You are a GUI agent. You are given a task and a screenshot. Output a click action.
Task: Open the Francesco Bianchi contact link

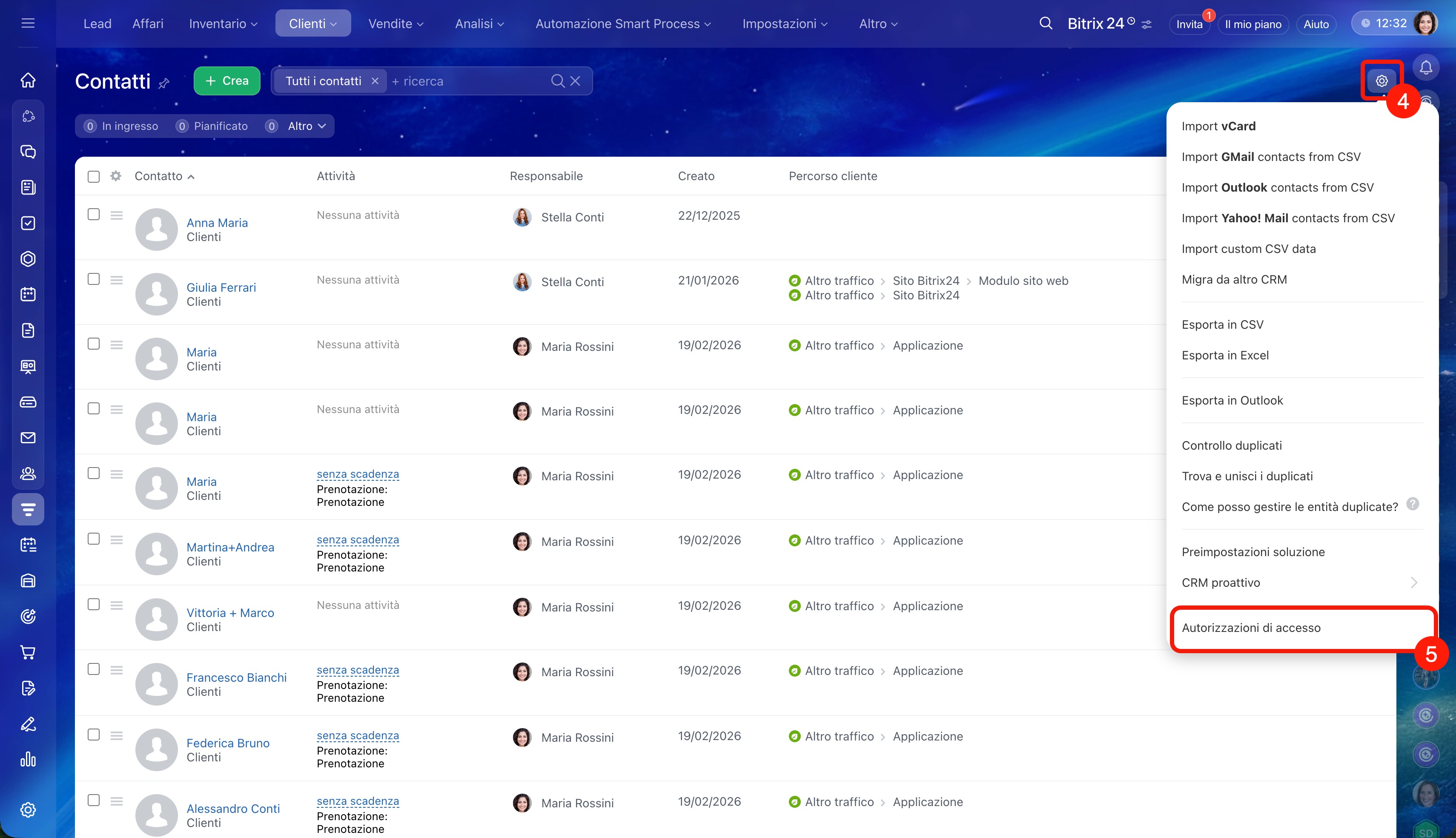(236, 677)
